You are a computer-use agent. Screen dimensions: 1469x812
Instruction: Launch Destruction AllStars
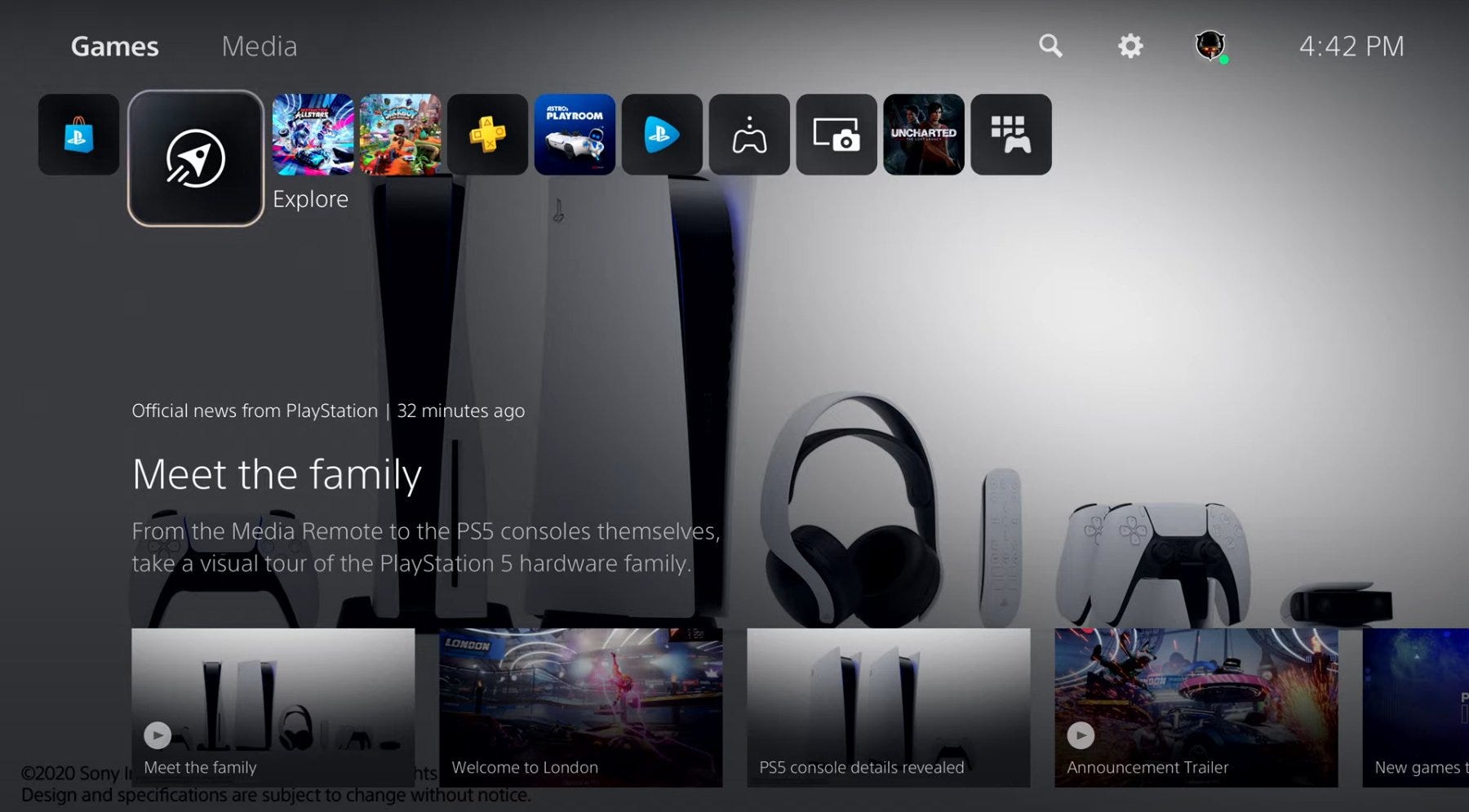click(x=313, y=135)
